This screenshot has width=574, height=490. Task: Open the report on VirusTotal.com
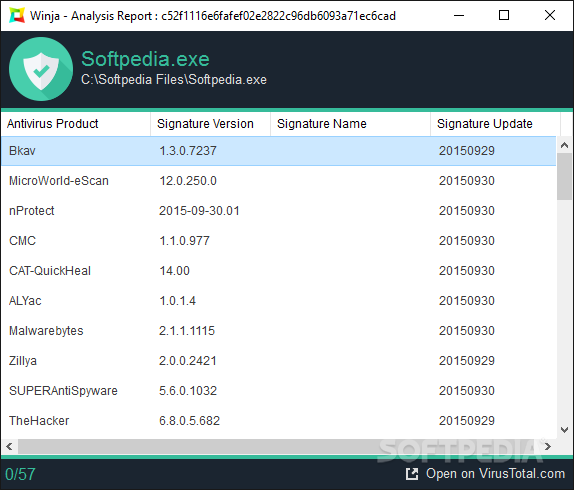pyautogui.click(x=485, y=474)
